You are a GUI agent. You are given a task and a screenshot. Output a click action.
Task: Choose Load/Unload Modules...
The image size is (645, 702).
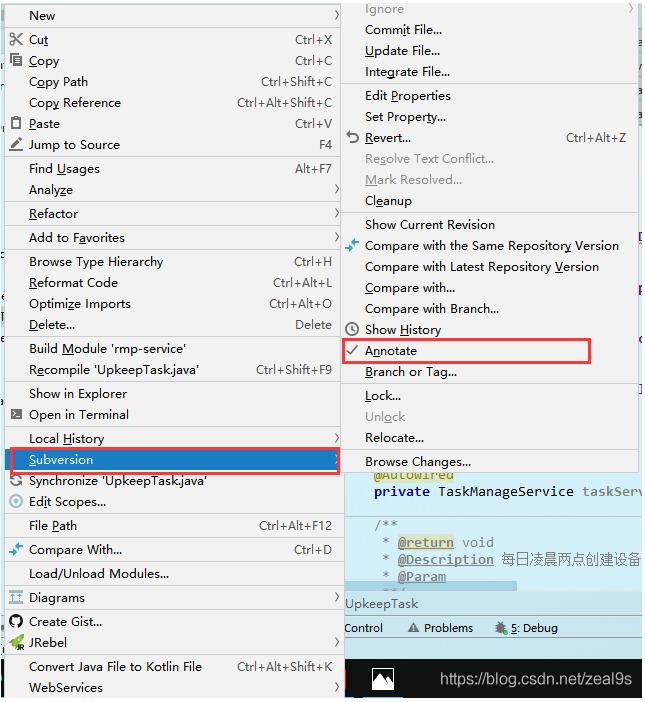click(x=174, y=574)
